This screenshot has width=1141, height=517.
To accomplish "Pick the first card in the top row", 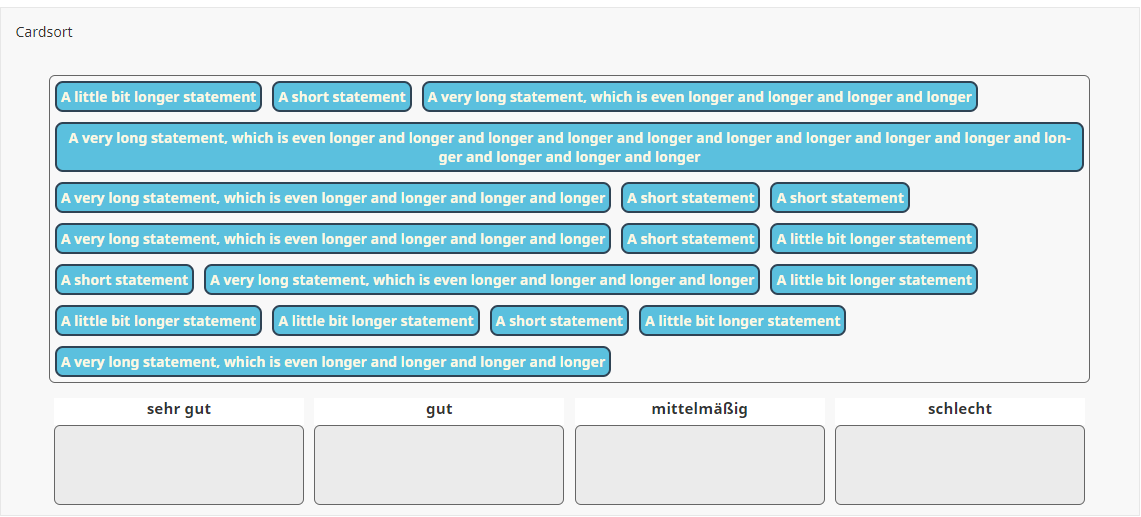I will [158, 97].
